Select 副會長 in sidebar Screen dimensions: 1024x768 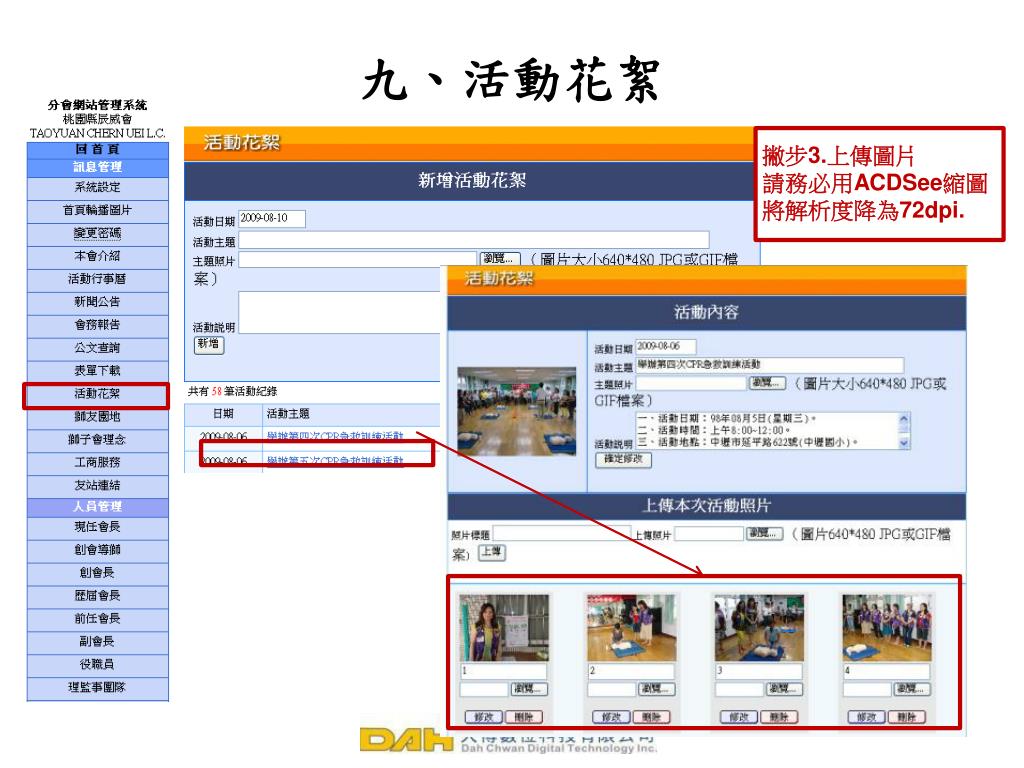pos(97,641)
